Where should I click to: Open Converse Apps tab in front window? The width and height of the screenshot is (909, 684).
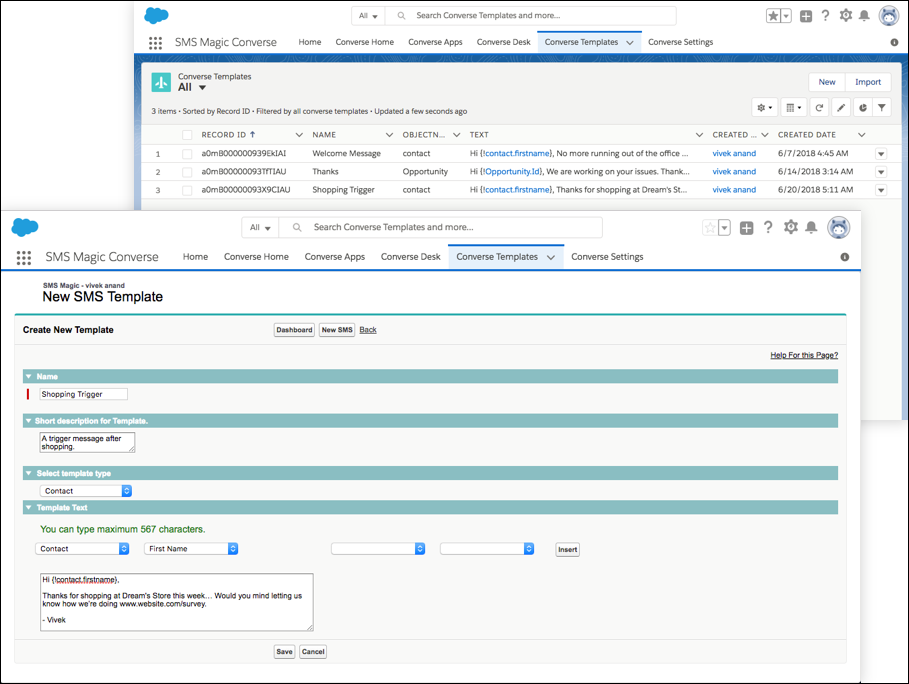tap(334, 257)
